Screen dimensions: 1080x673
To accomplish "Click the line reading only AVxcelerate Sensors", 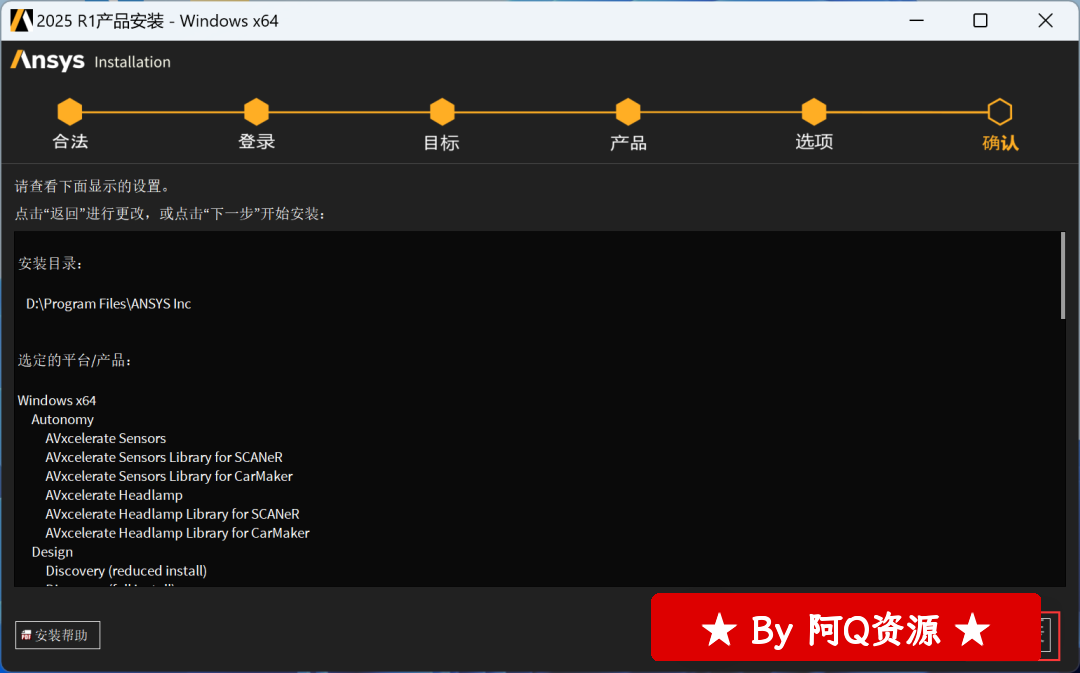I will pyautogui.click(x=105, y=438).
